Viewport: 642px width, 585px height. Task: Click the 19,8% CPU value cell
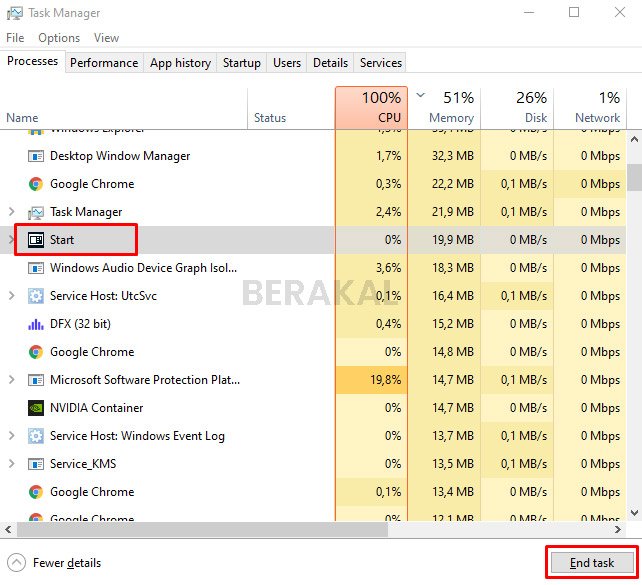click(371, 380)
